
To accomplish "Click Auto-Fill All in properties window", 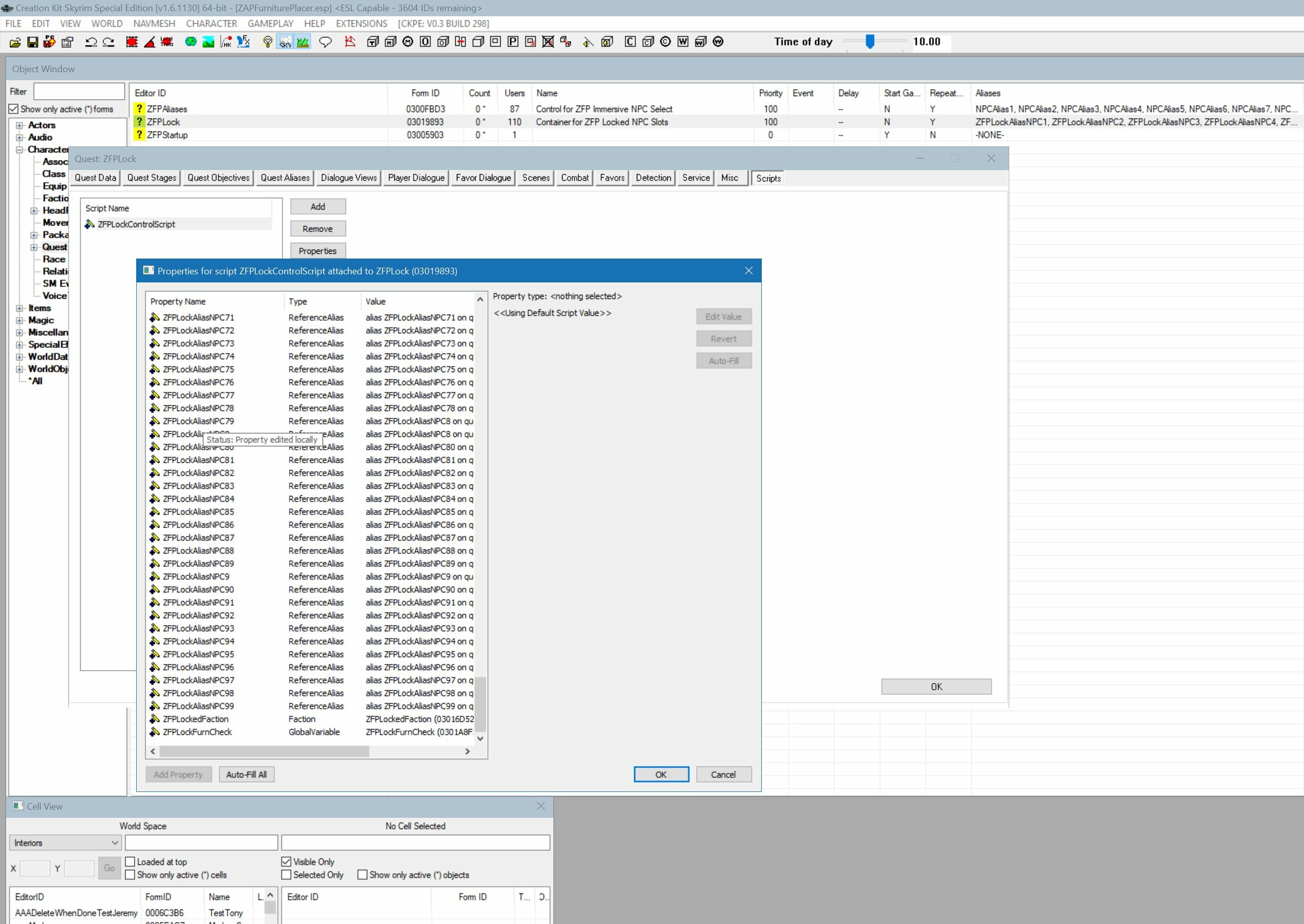I will [246, 774].
